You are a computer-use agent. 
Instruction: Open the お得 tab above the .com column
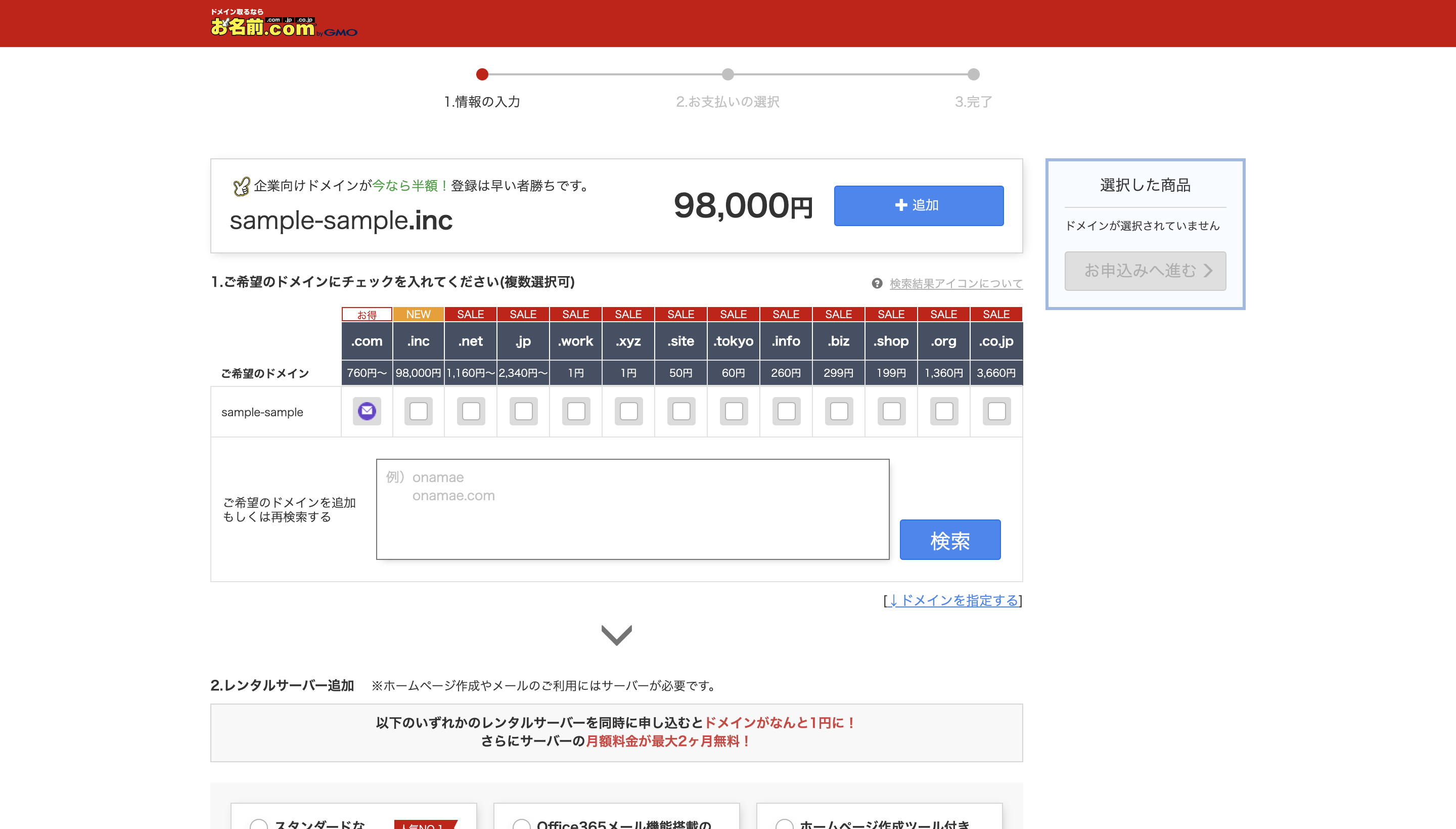tap(367, 314)
